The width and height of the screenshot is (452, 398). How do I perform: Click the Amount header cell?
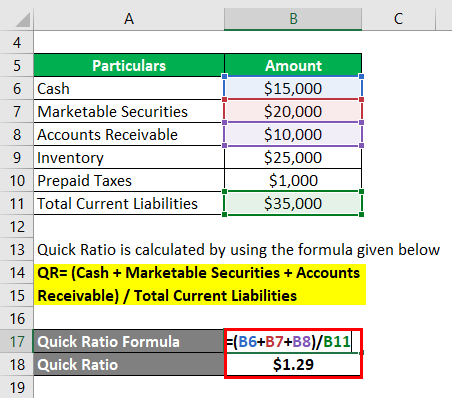[293, 65]
